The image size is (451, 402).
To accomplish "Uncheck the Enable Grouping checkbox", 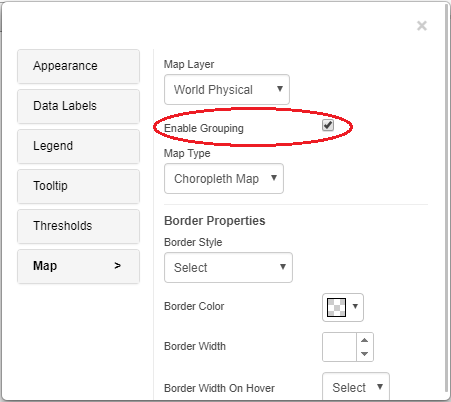I will pyautogui.click(x=328, y=125).
